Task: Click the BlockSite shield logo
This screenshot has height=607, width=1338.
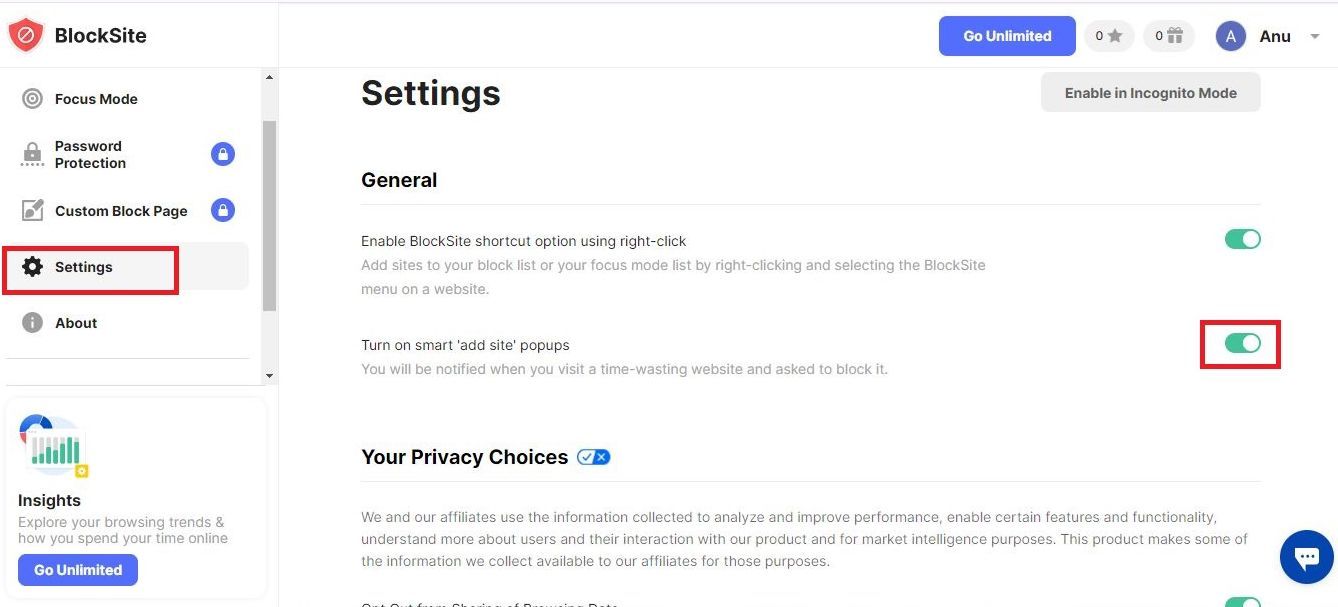Action: 25,34
